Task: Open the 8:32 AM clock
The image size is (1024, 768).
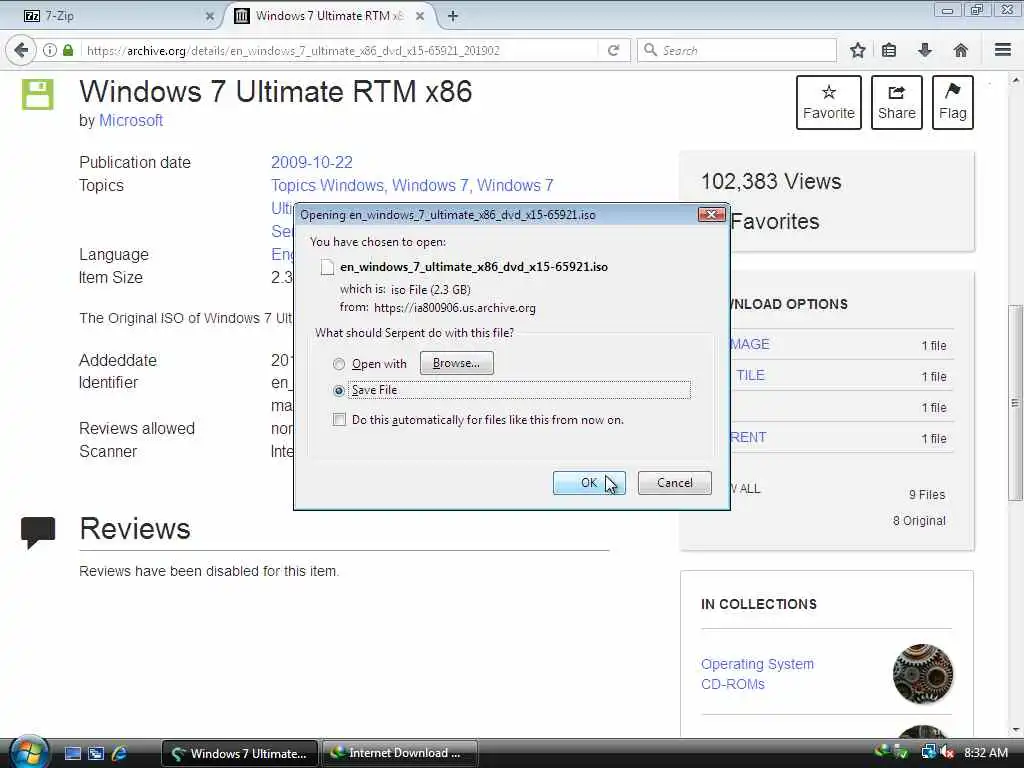Action: pyautogui.click(x=986, y=752)
